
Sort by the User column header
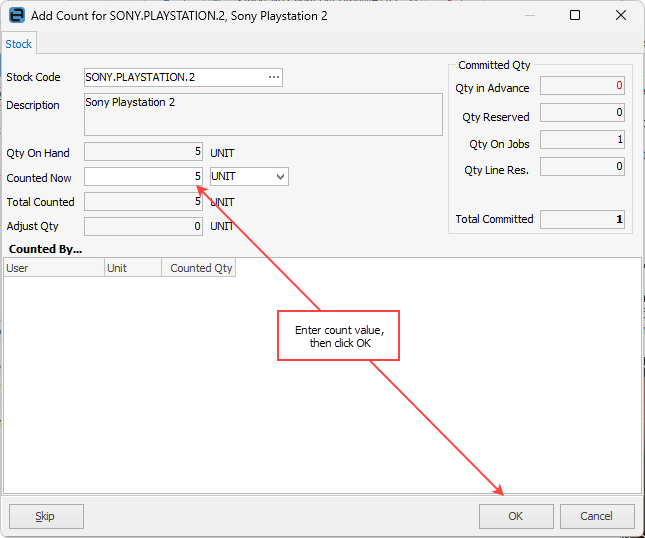coord(54,268)
